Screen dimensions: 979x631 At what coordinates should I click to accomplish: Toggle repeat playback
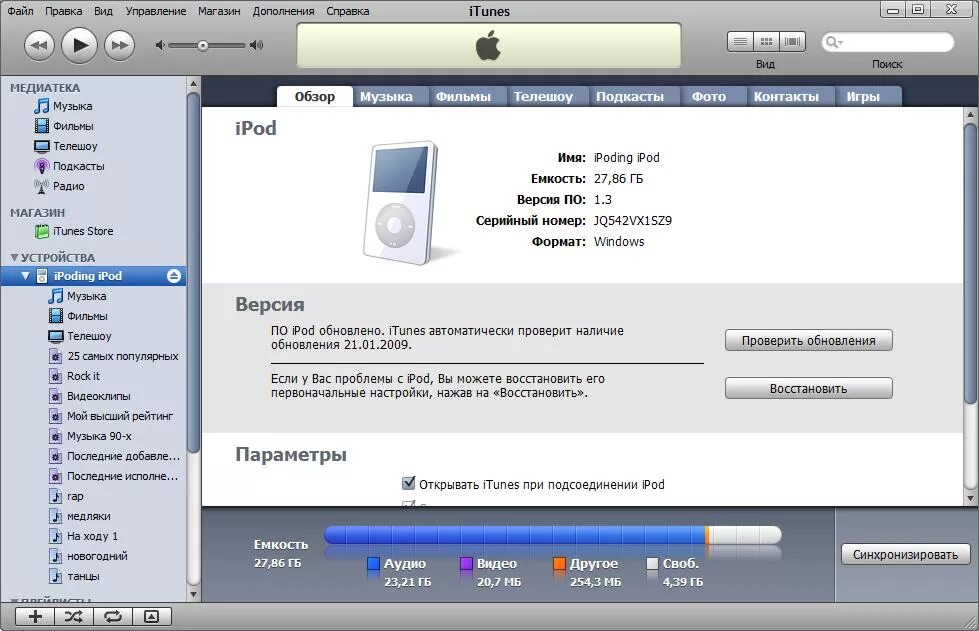click(x=112, y=617)
